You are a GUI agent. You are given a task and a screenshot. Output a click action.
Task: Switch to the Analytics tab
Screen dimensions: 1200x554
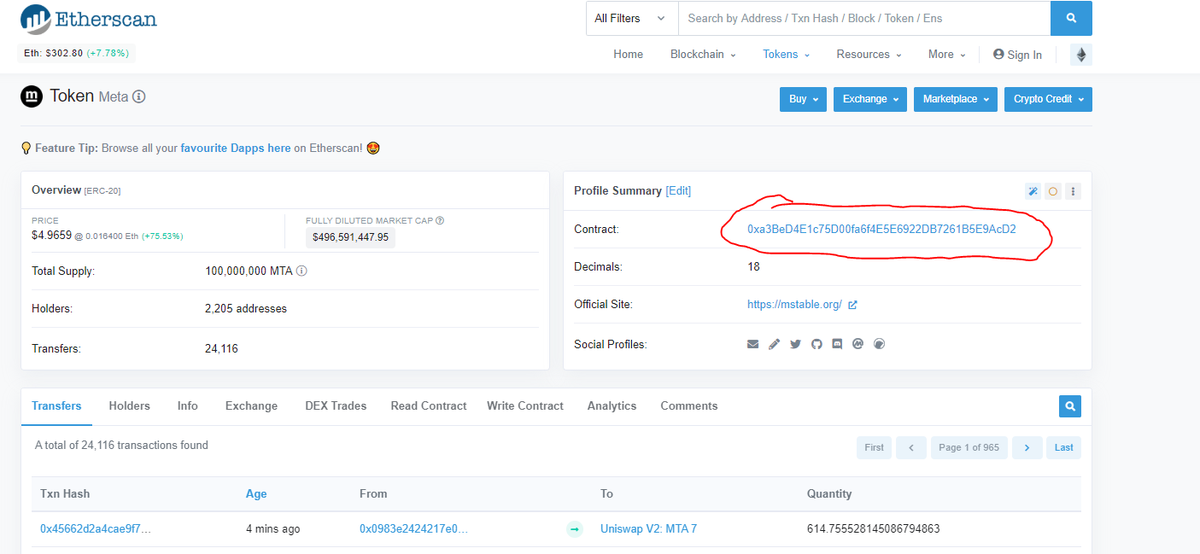tap(612, 406)
